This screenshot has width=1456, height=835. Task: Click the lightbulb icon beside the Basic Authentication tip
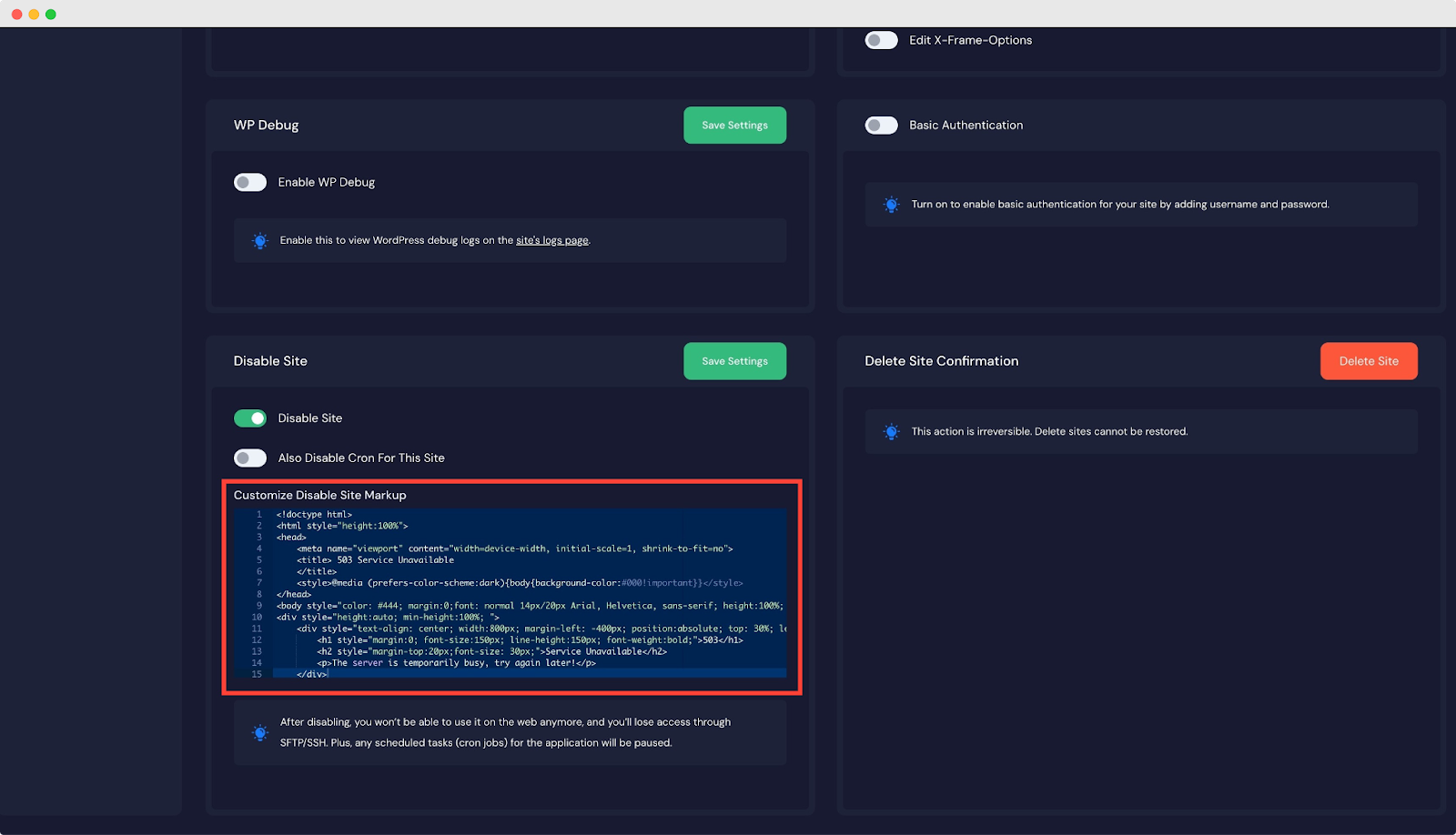point(891,205)
